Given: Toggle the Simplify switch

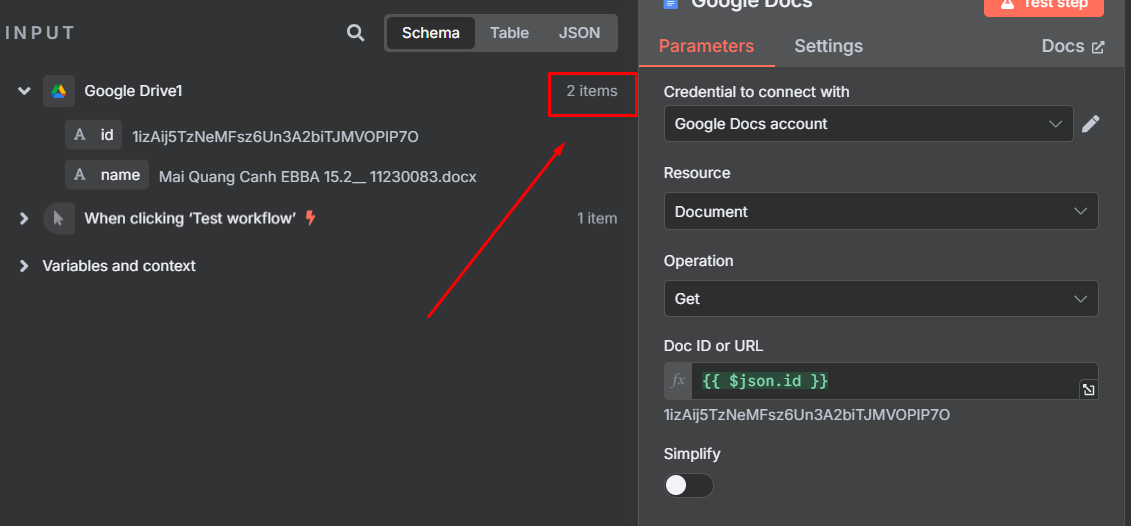Looking at the screenshot, I should point(688,486).
